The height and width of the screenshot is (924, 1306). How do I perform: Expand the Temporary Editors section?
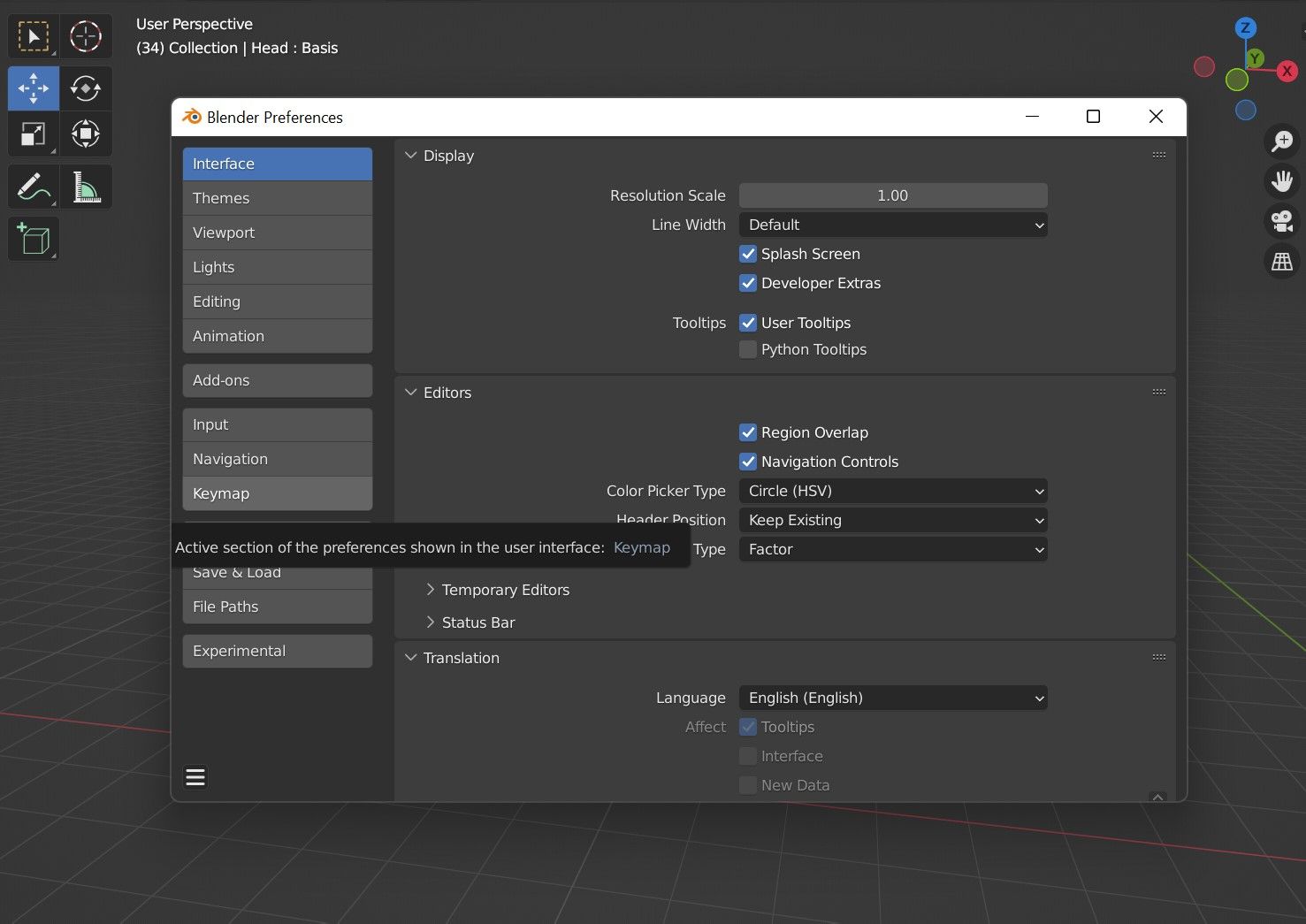[x=505, y=590]
